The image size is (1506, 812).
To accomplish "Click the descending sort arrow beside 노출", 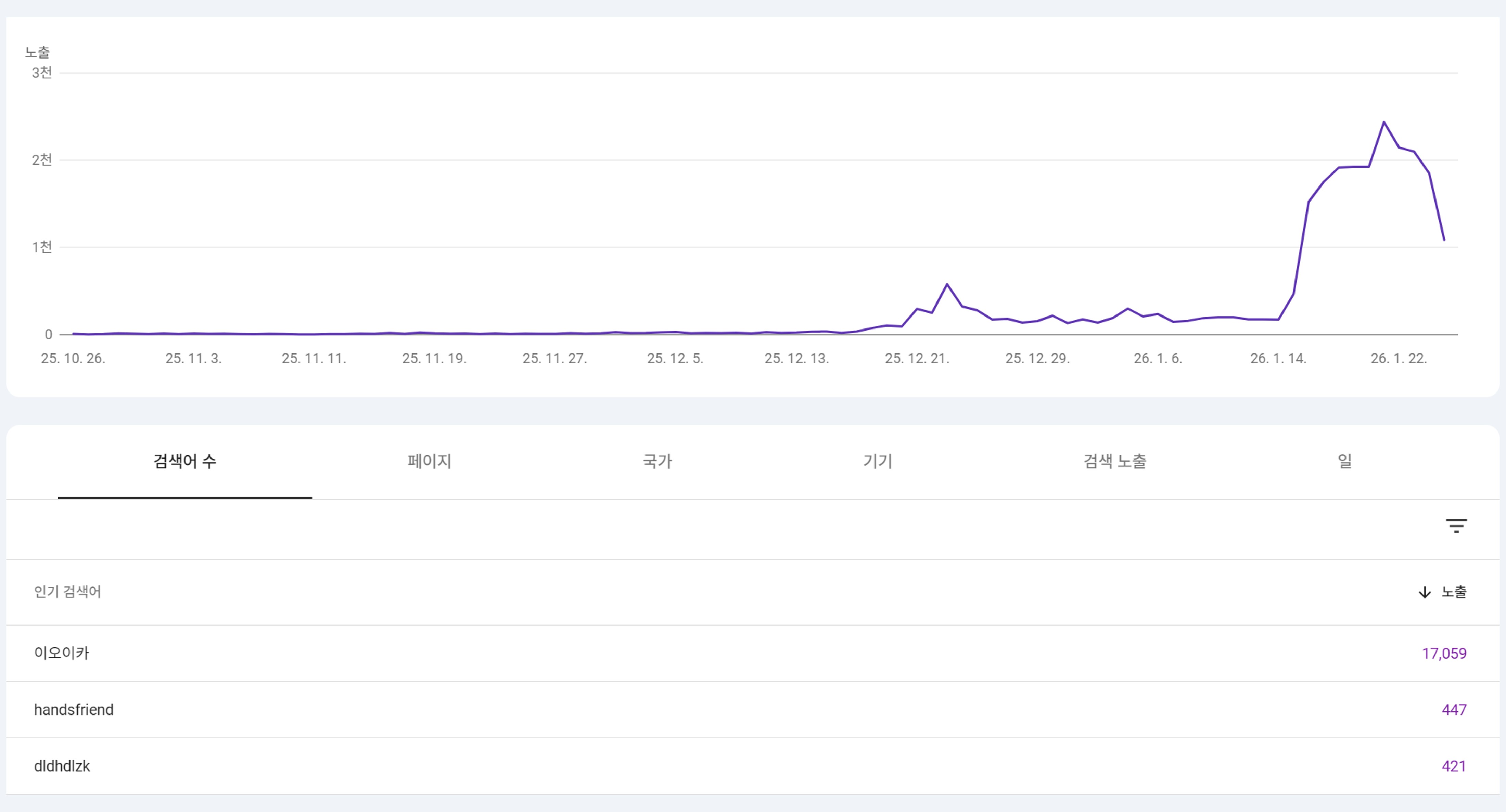I will (x=1424, y=592).
